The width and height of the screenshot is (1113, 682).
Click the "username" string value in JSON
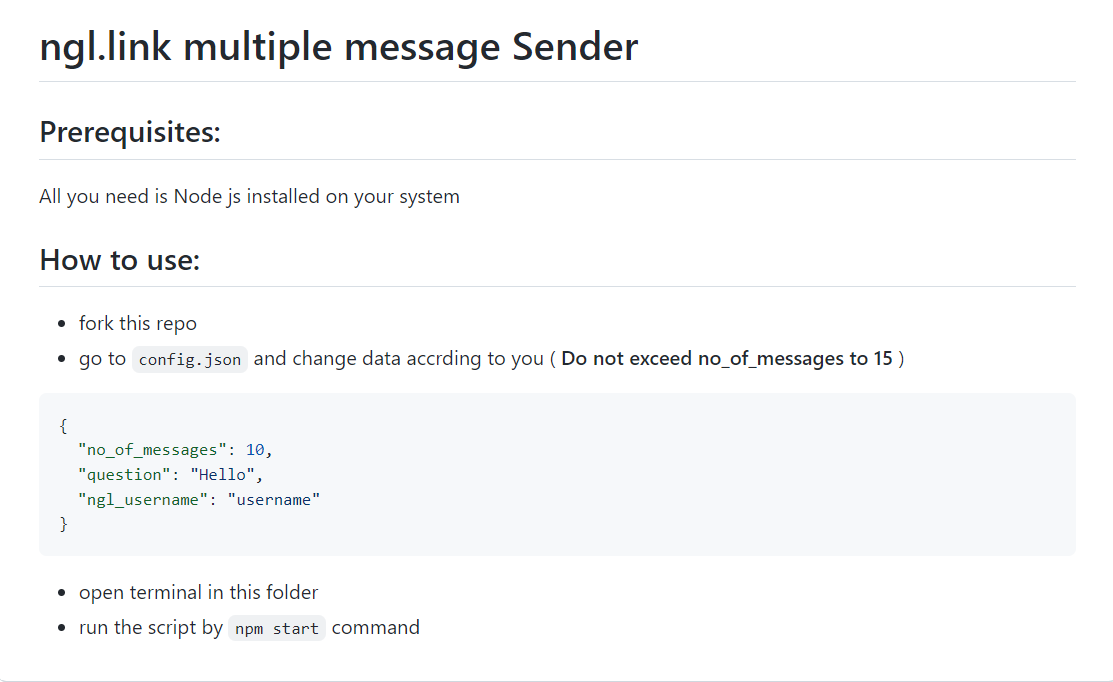point(274,500)
